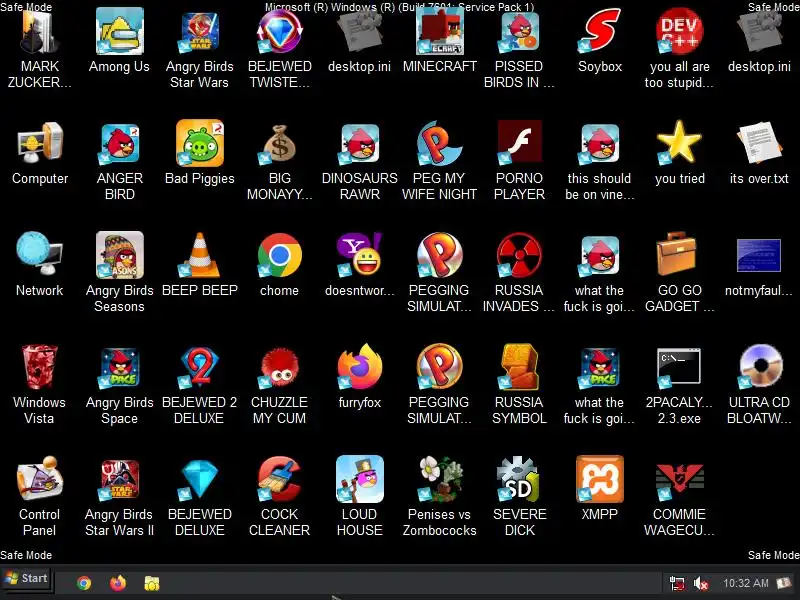Select the BIG MONAYY... money bag icon
Screen dimensions: 800x600
280,144
